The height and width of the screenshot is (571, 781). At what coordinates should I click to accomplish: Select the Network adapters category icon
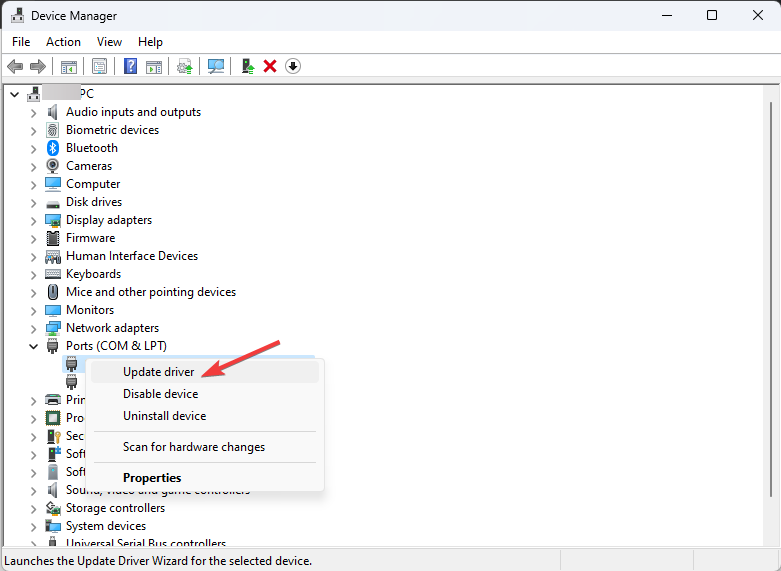coord(53,328)
